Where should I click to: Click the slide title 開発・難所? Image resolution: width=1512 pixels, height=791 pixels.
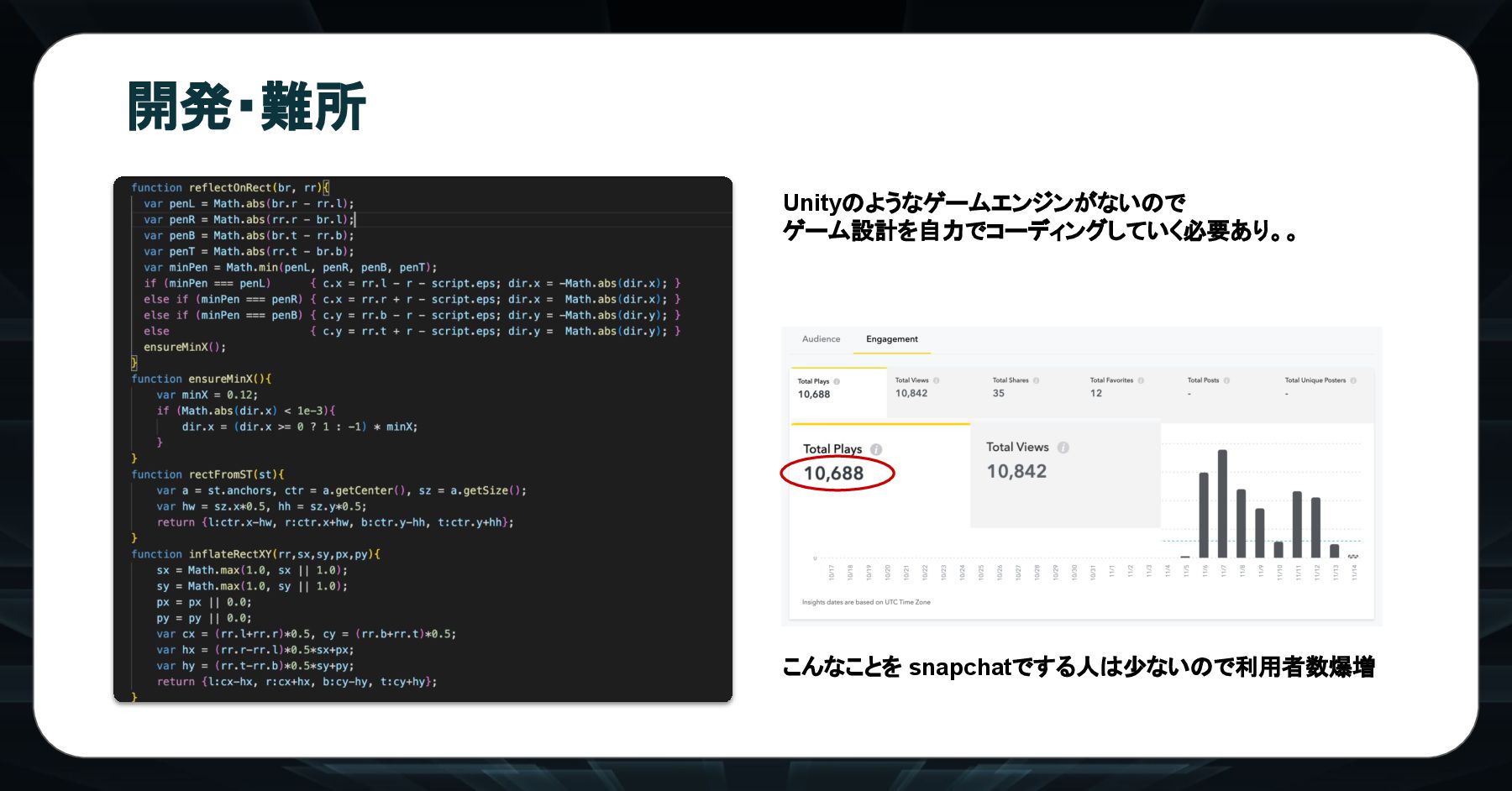pyautogui.click(x=247, y=107)
